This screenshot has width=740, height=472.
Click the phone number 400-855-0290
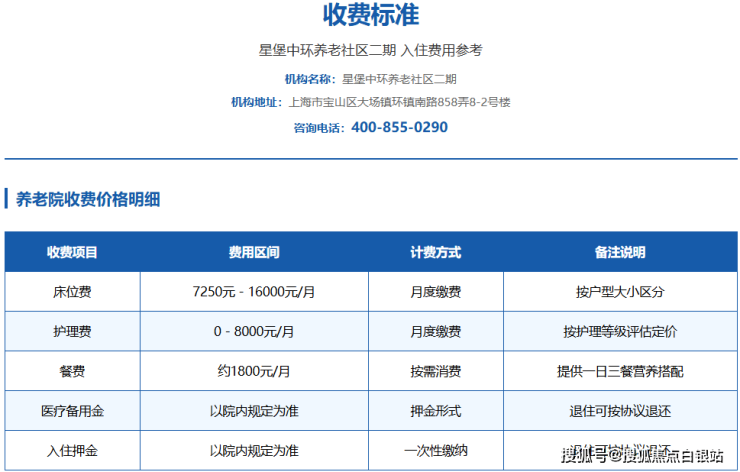click(399, 127)
